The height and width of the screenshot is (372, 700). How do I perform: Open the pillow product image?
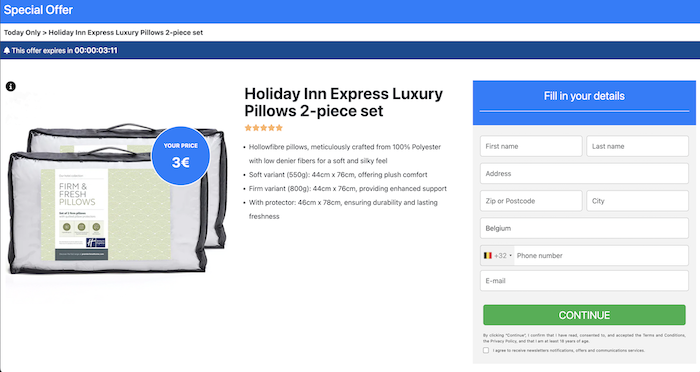(x=117, y=198)
